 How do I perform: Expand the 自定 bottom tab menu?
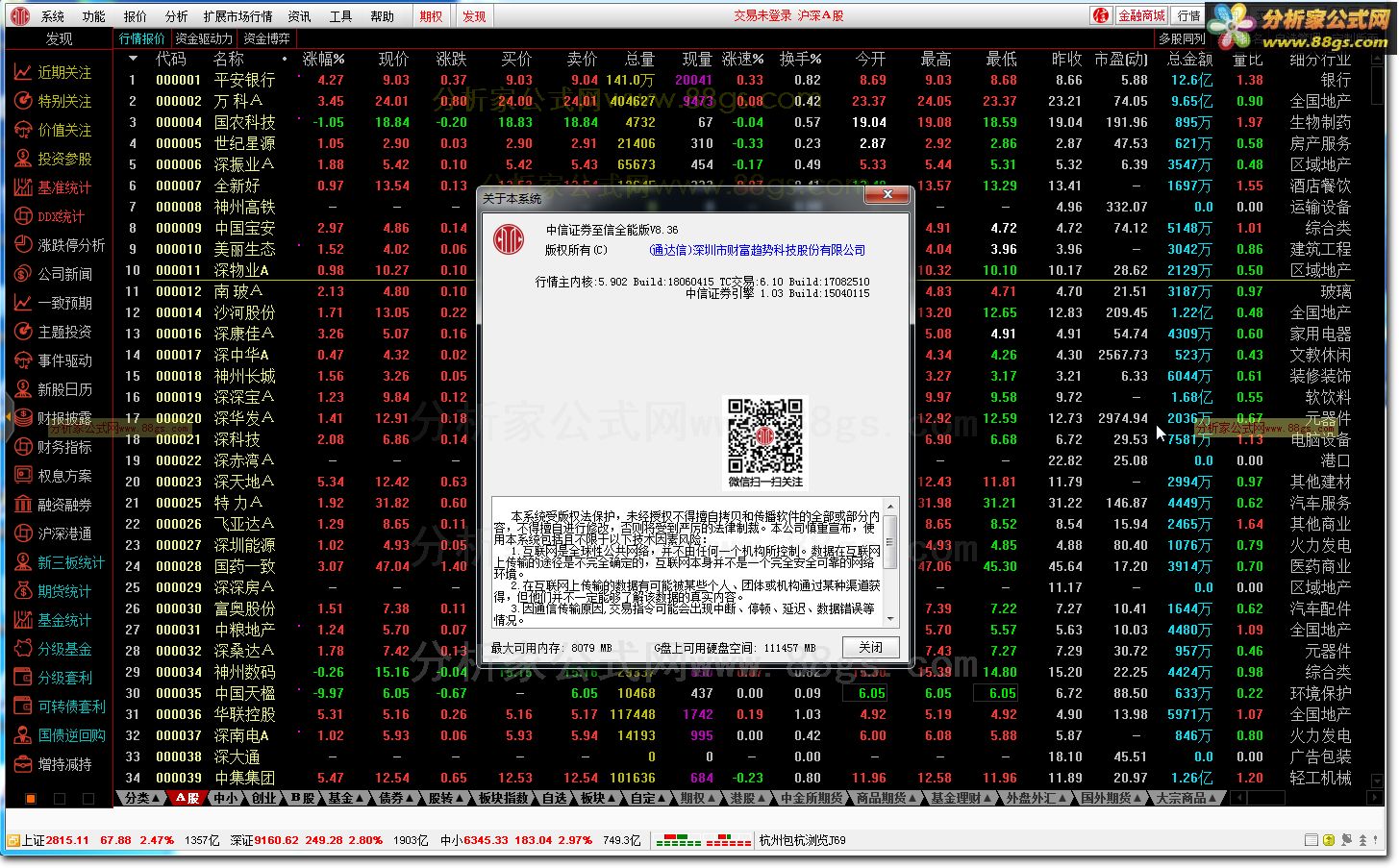648,798
